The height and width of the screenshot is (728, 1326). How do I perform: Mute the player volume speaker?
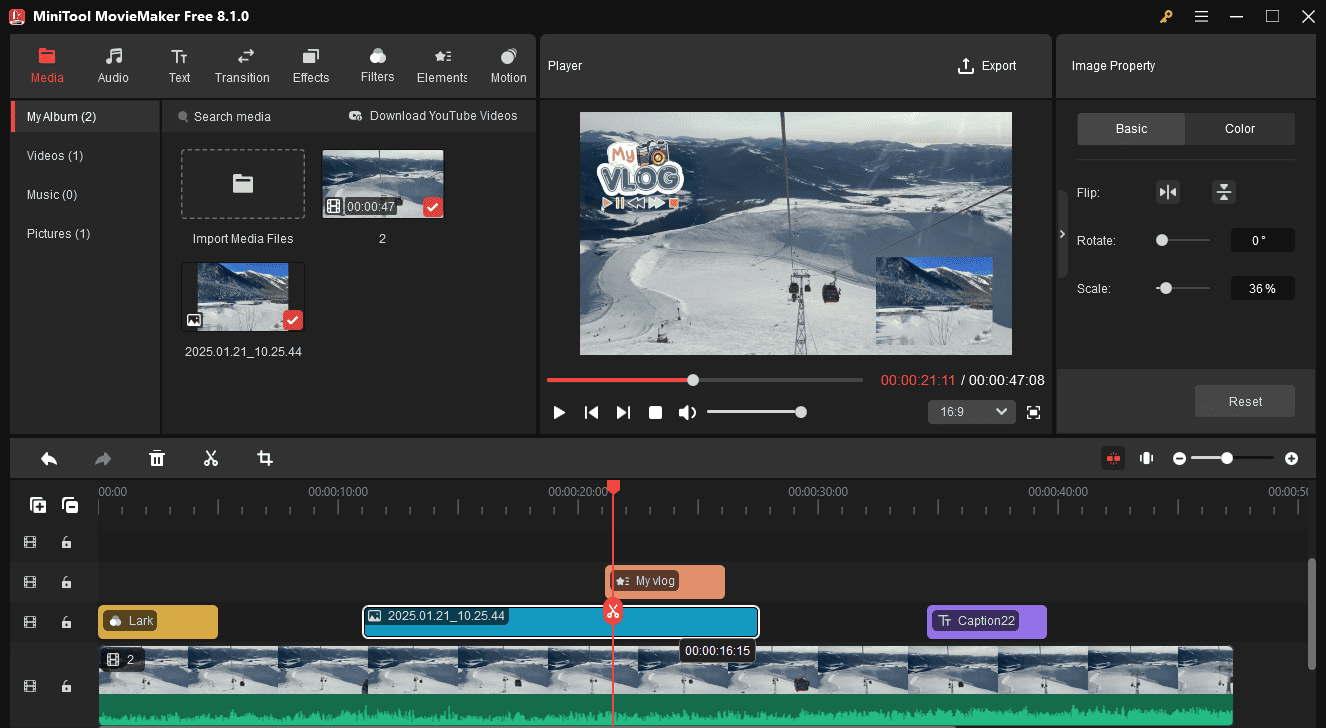click(687, 411)
